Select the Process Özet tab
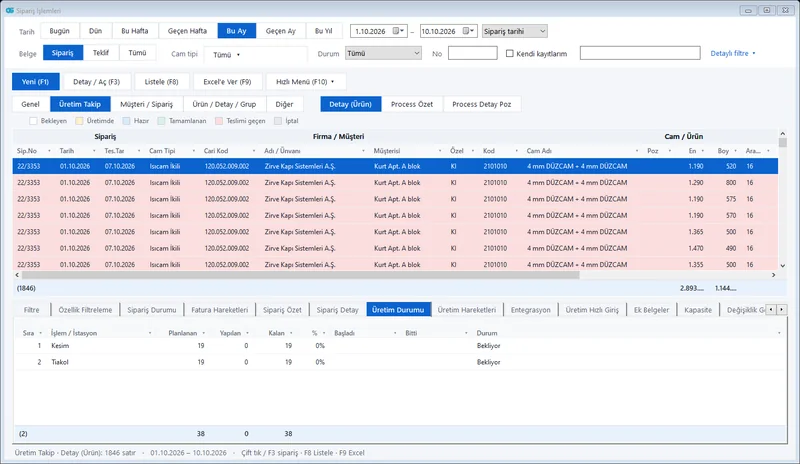Viewport: 800px width, 464px height. coord(412,104)
